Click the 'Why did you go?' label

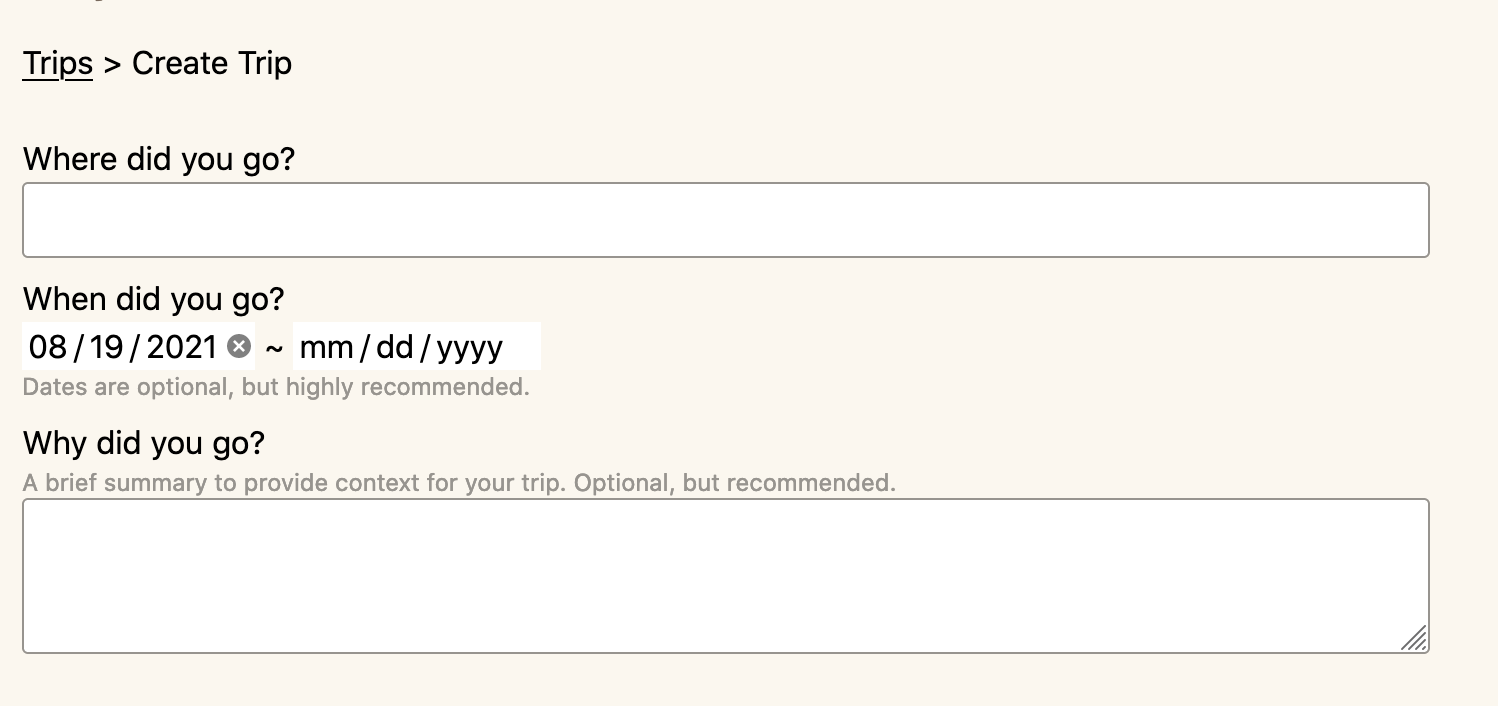pos(143,442)
